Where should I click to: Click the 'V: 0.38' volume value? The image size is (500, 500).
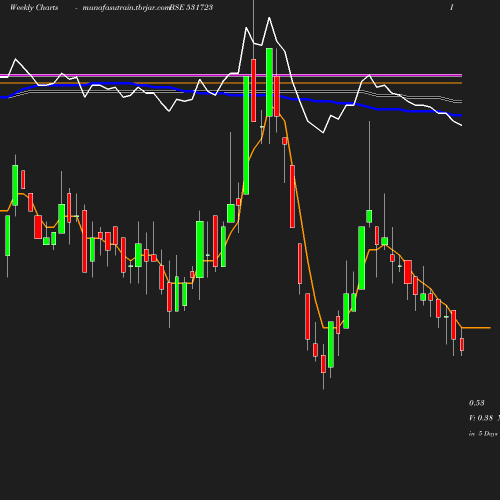tap(481, 418)
